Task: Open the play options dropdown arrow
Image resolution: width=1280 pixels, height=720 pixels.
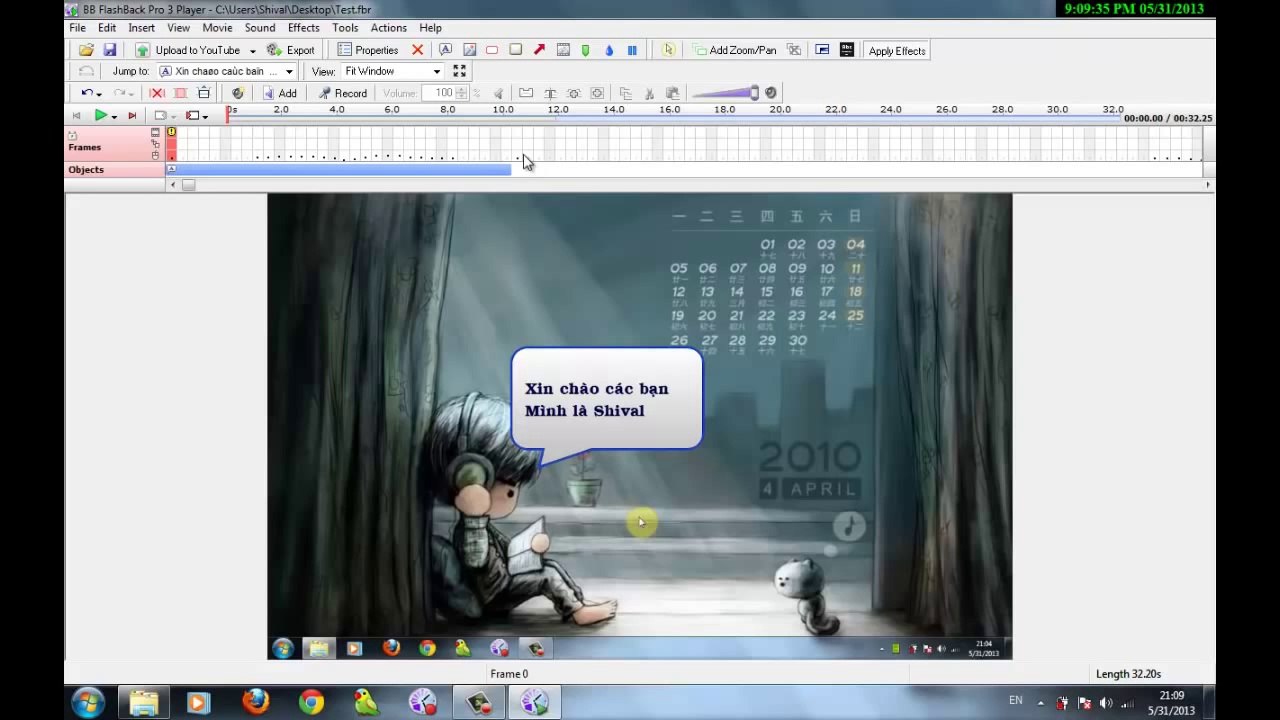Action: click(114, 117)
